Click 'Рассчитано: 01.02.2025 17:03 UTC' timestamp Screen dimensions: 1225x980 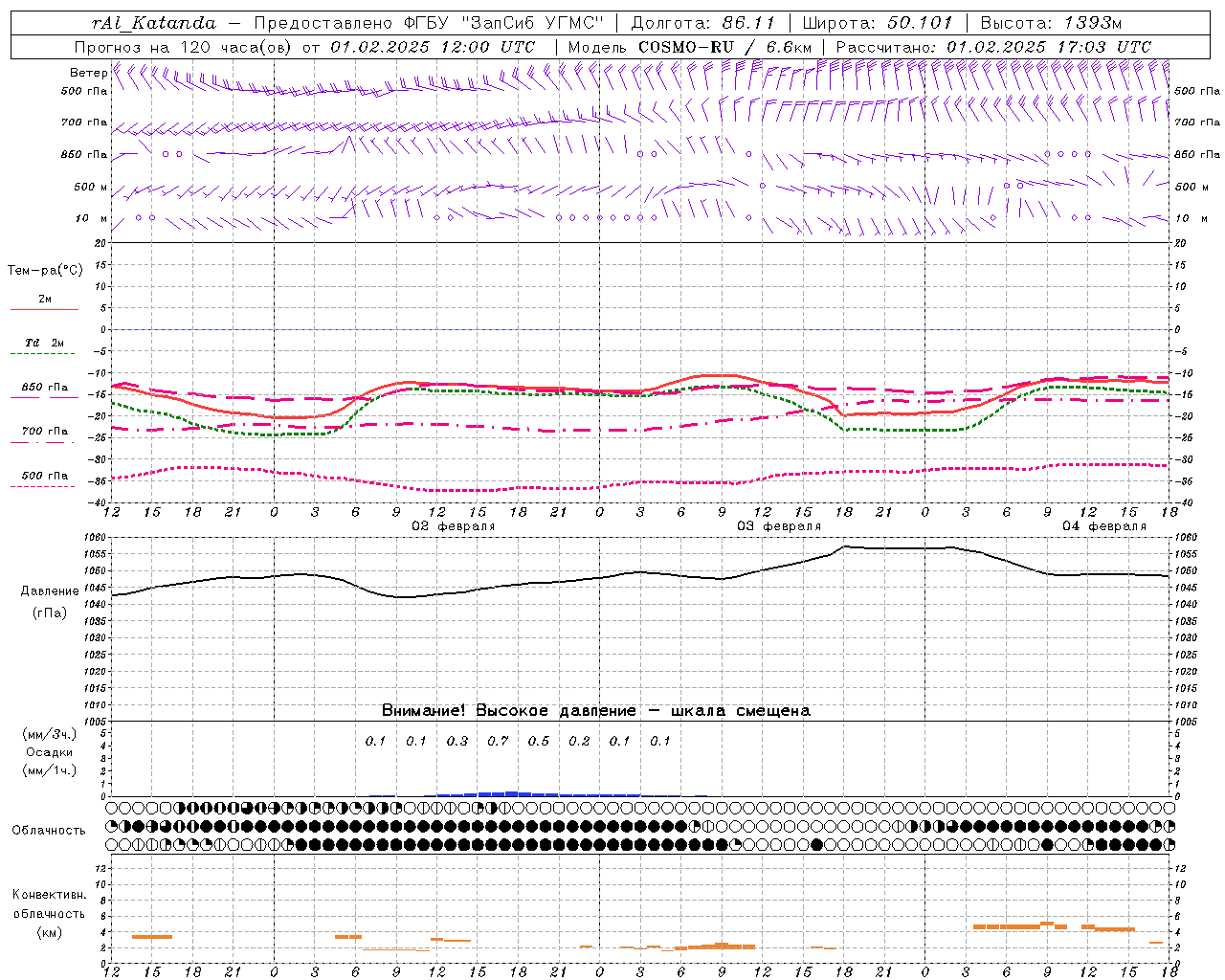pyautogui.click(x=993, y=47)
